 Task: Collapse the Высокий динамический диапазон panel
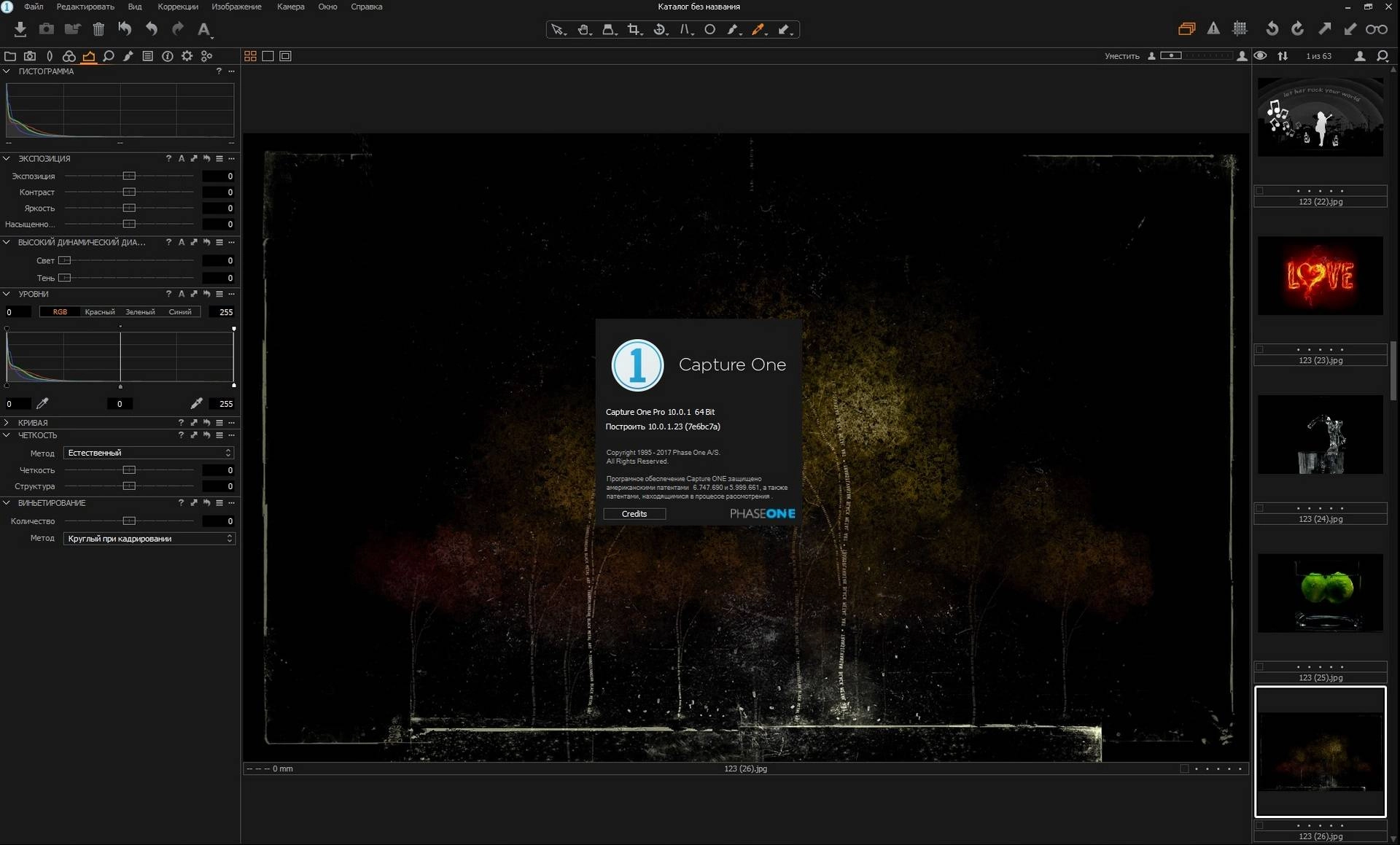pos(7,242)
